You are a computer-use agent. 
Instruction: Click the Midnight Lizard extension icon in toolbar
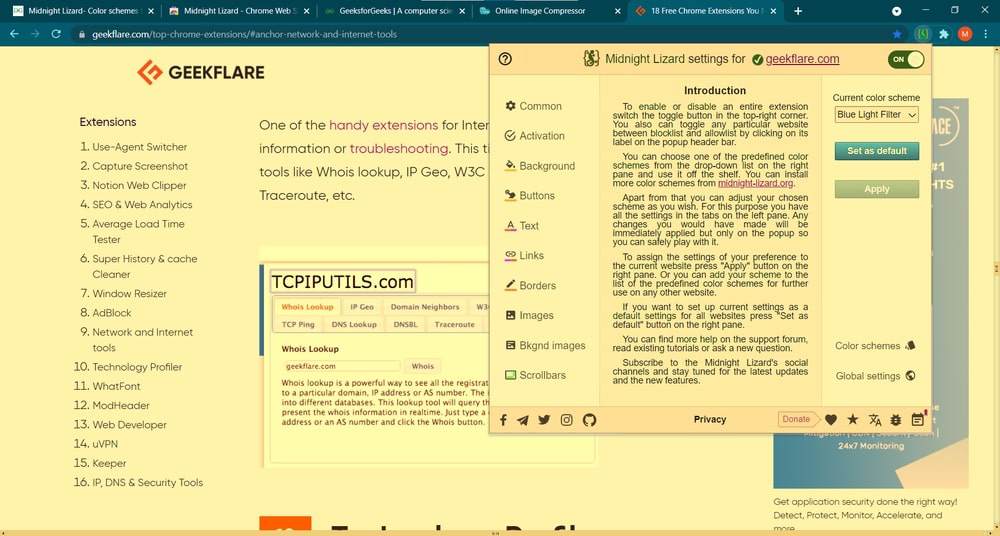[922, 34]
